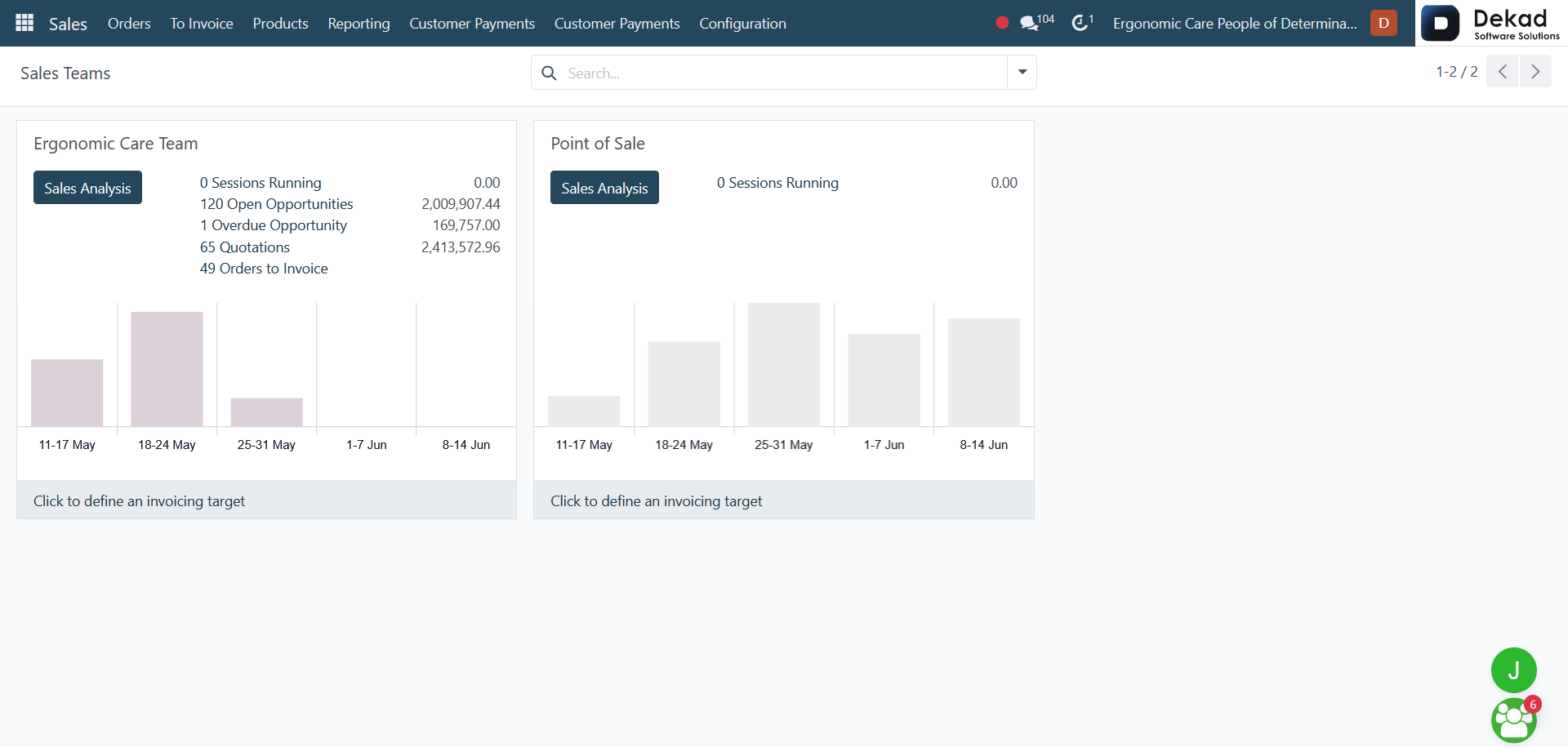
Task: Click the 8-14 Jun bar in Point of Sale chart
Action: (x=984, y=372)
